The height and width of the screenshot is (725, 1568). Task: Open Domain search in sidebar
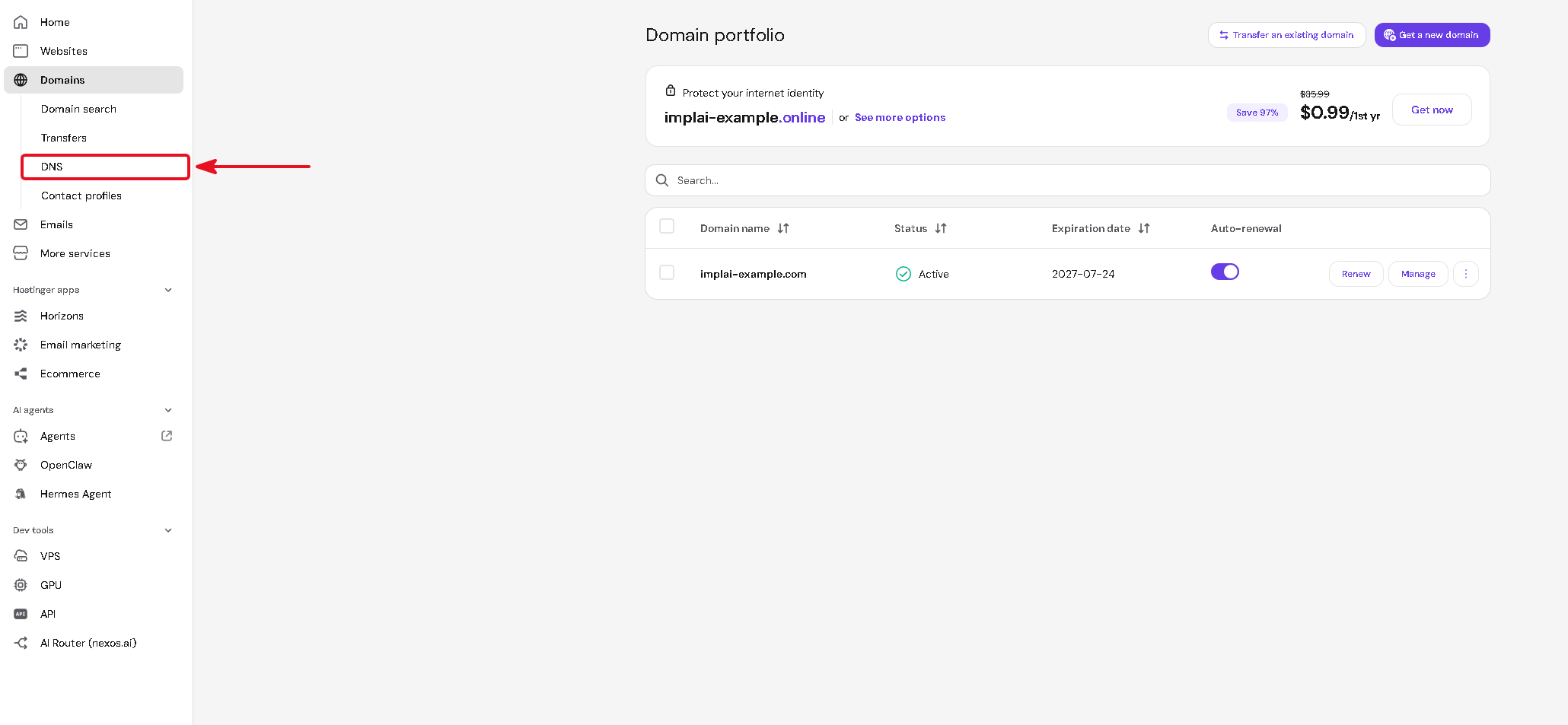pyautogui.click(x=78, y=109)
